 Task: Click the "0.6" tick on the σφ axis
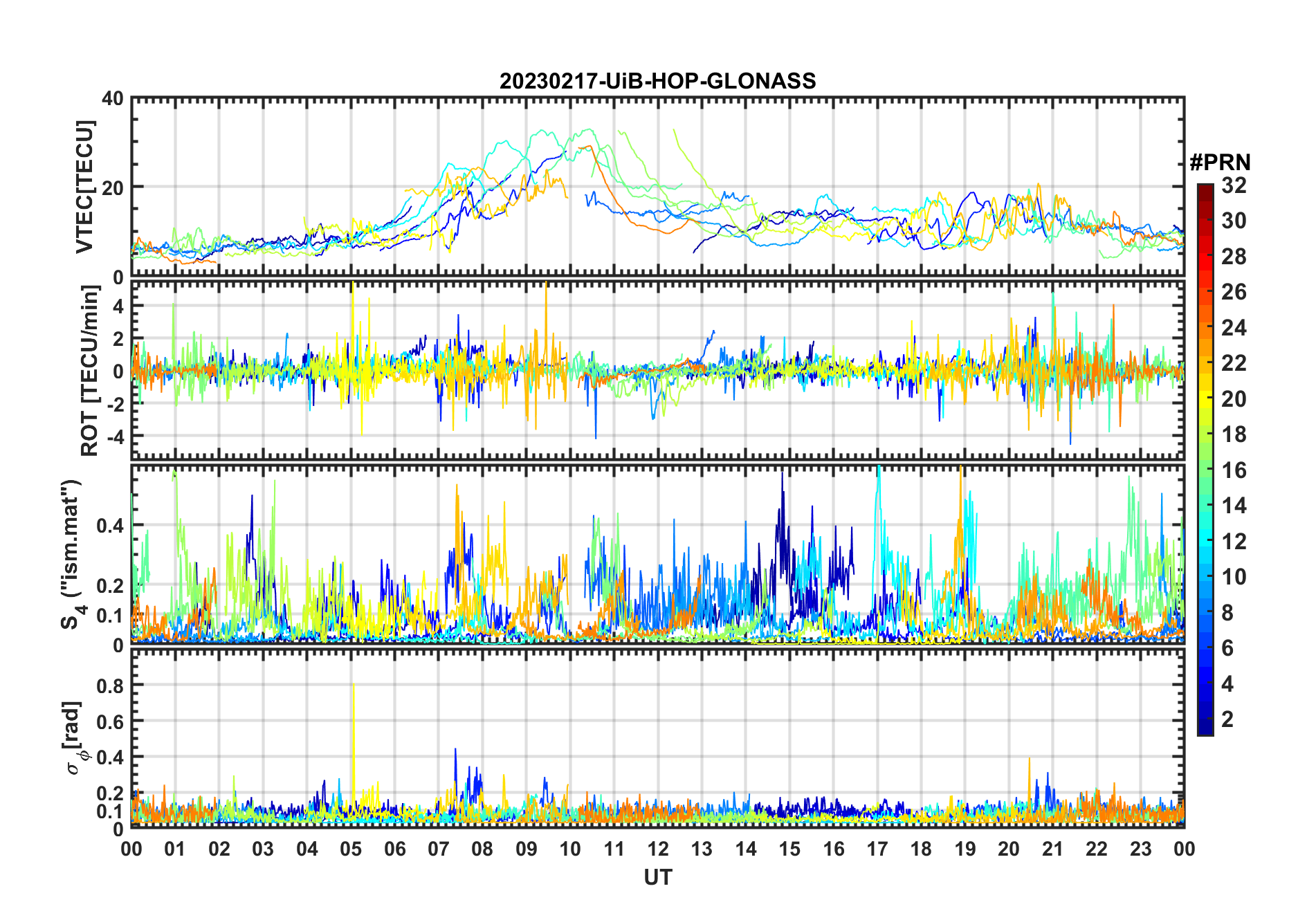point(111,721)
